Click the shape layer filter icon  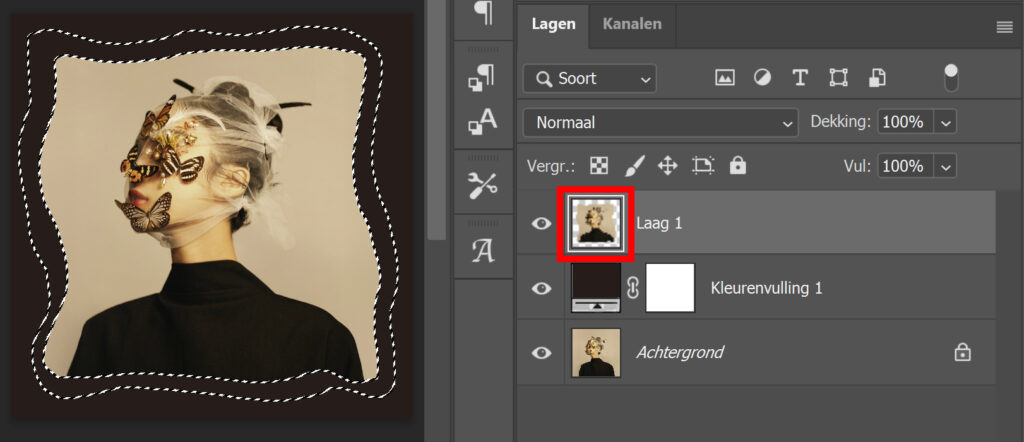pos(838,78)
